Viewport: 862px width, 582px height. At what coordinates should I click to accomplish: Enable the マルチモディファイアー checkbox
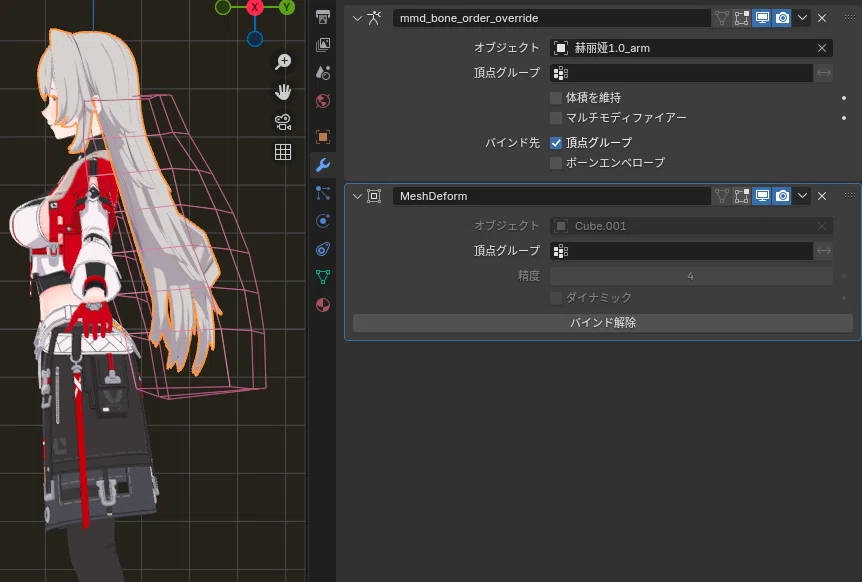556,118
